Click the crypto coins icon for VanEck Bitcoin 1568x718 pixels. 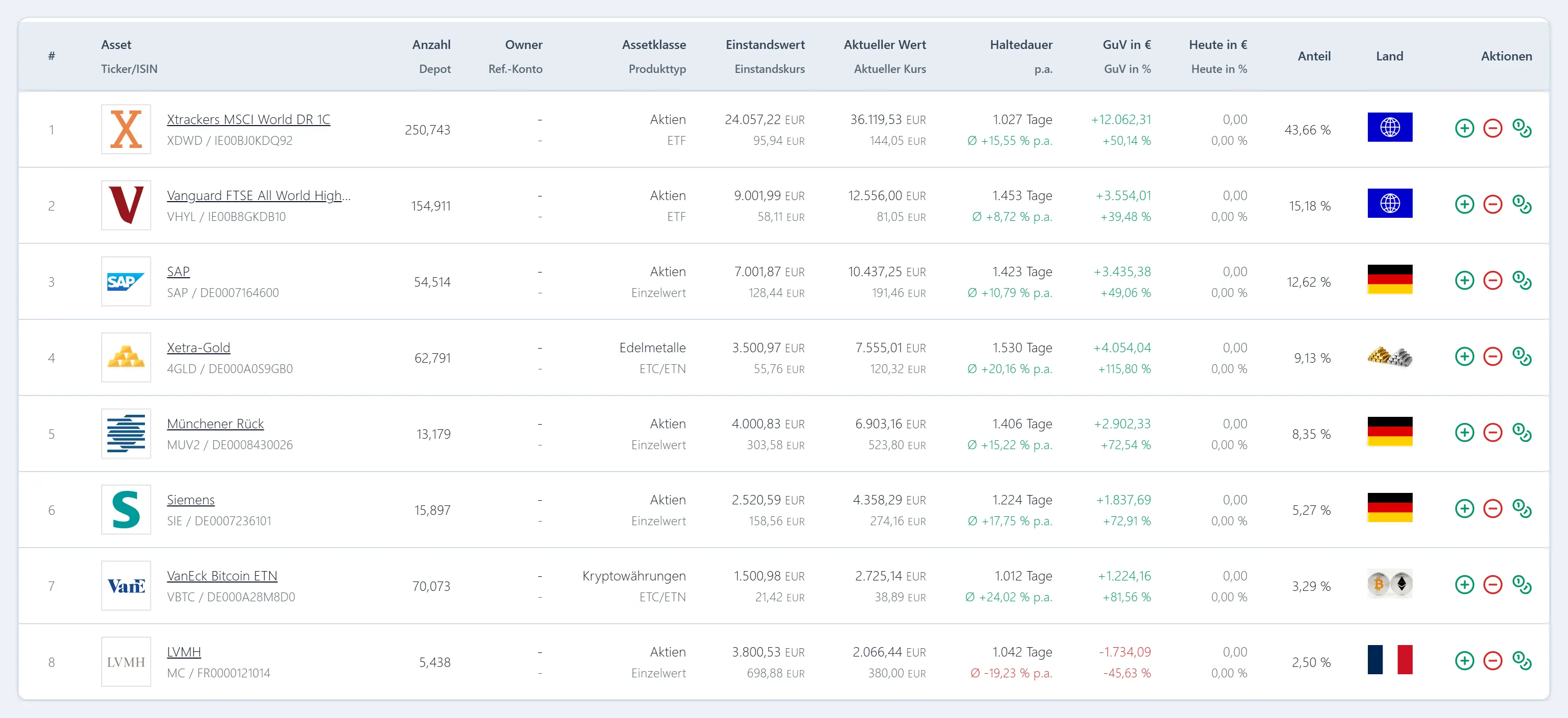pyautogui.click(x=1390, y=584)
